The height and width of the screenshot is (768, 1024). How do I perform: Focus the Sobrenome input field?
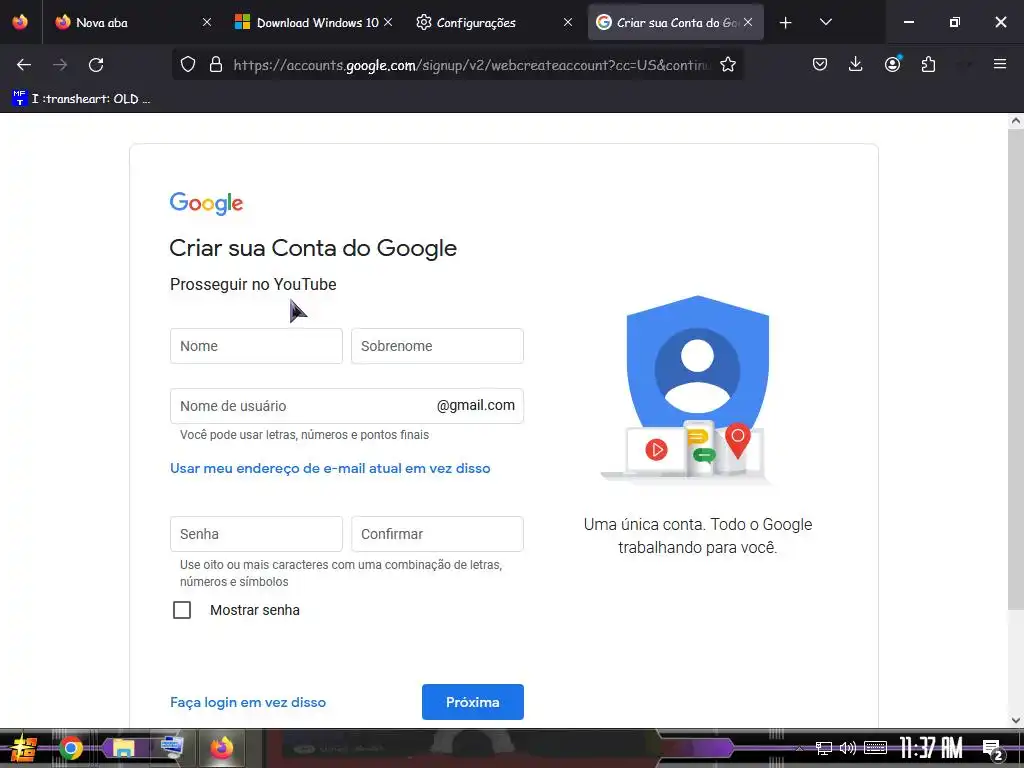[x=437, y=346]
